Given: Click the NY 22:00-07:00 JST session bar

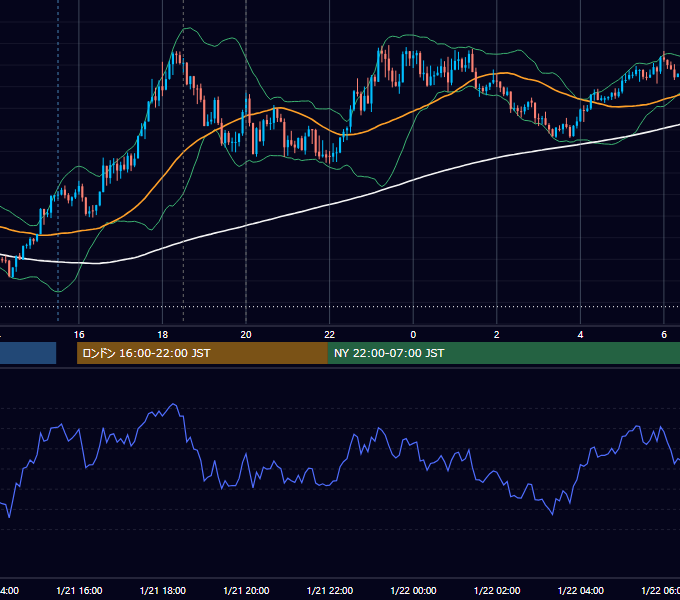Looking at the screenshot, I should tap(503, 353).
